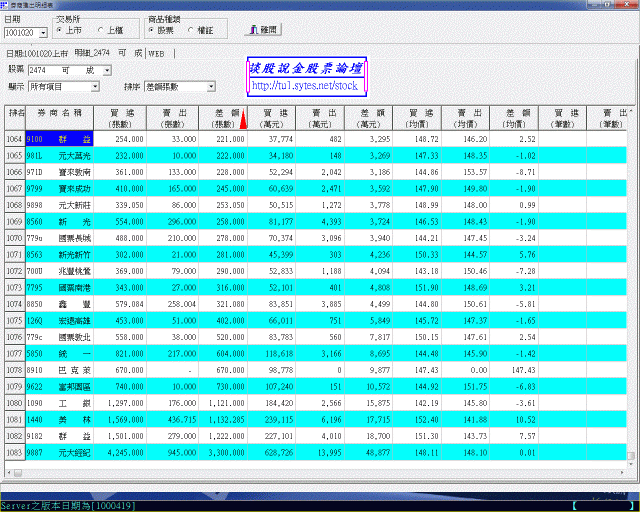Click the 離開 exit button
The width and height of the screenshot is (640, 512).
click(263, 30)
